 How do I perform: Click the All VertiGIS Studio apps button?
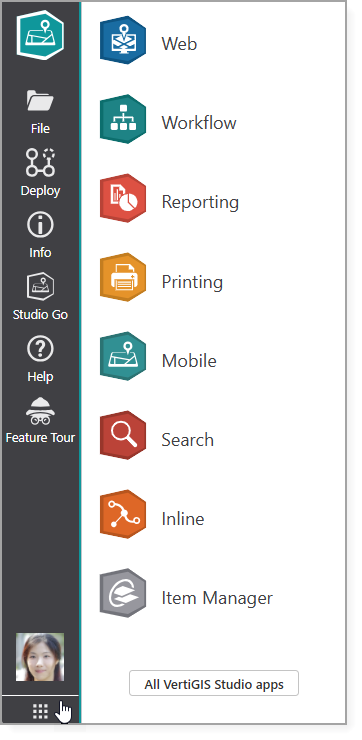pyautogui.click(x=214, y=683)
